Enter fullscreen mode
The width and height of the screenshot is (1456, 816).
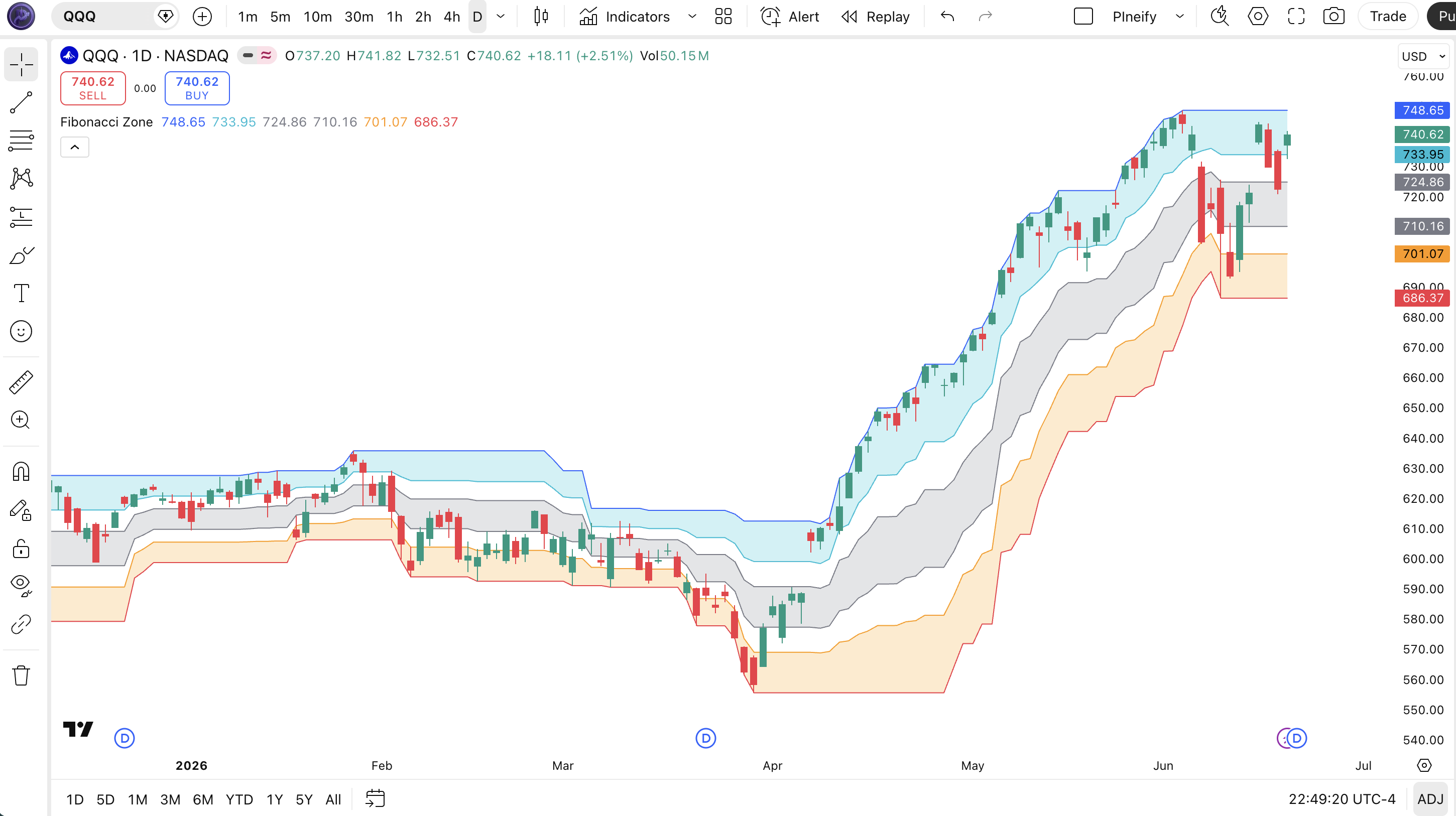click(1296, 17)
